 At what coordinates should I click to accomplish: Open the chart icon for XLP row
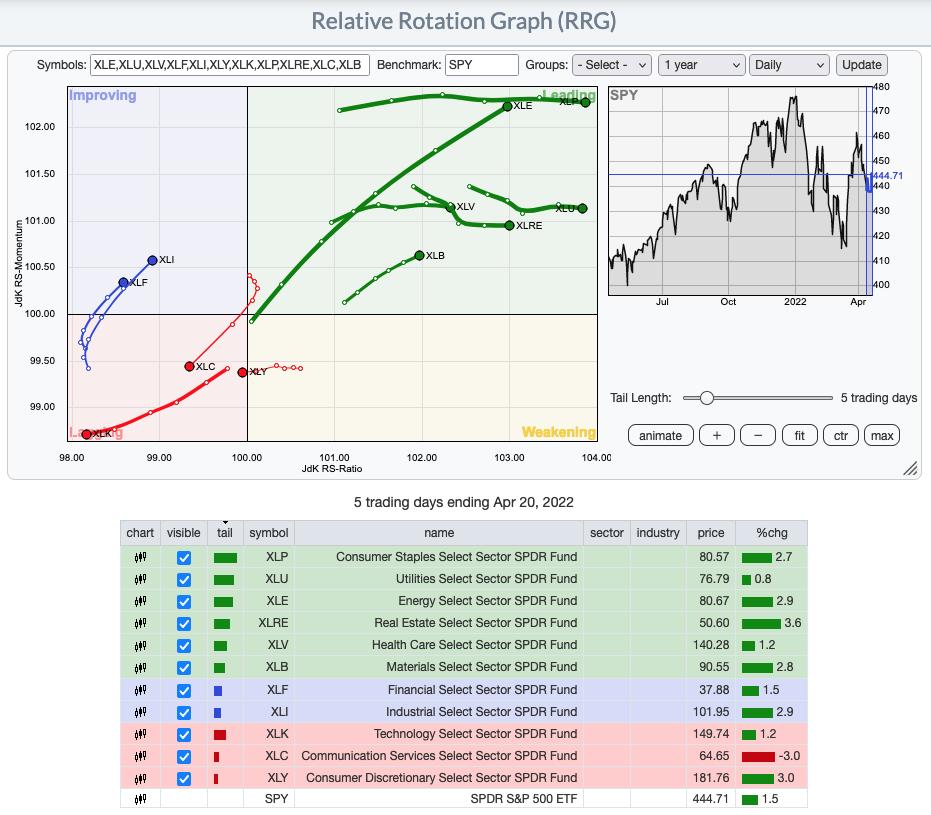point(140,557)
